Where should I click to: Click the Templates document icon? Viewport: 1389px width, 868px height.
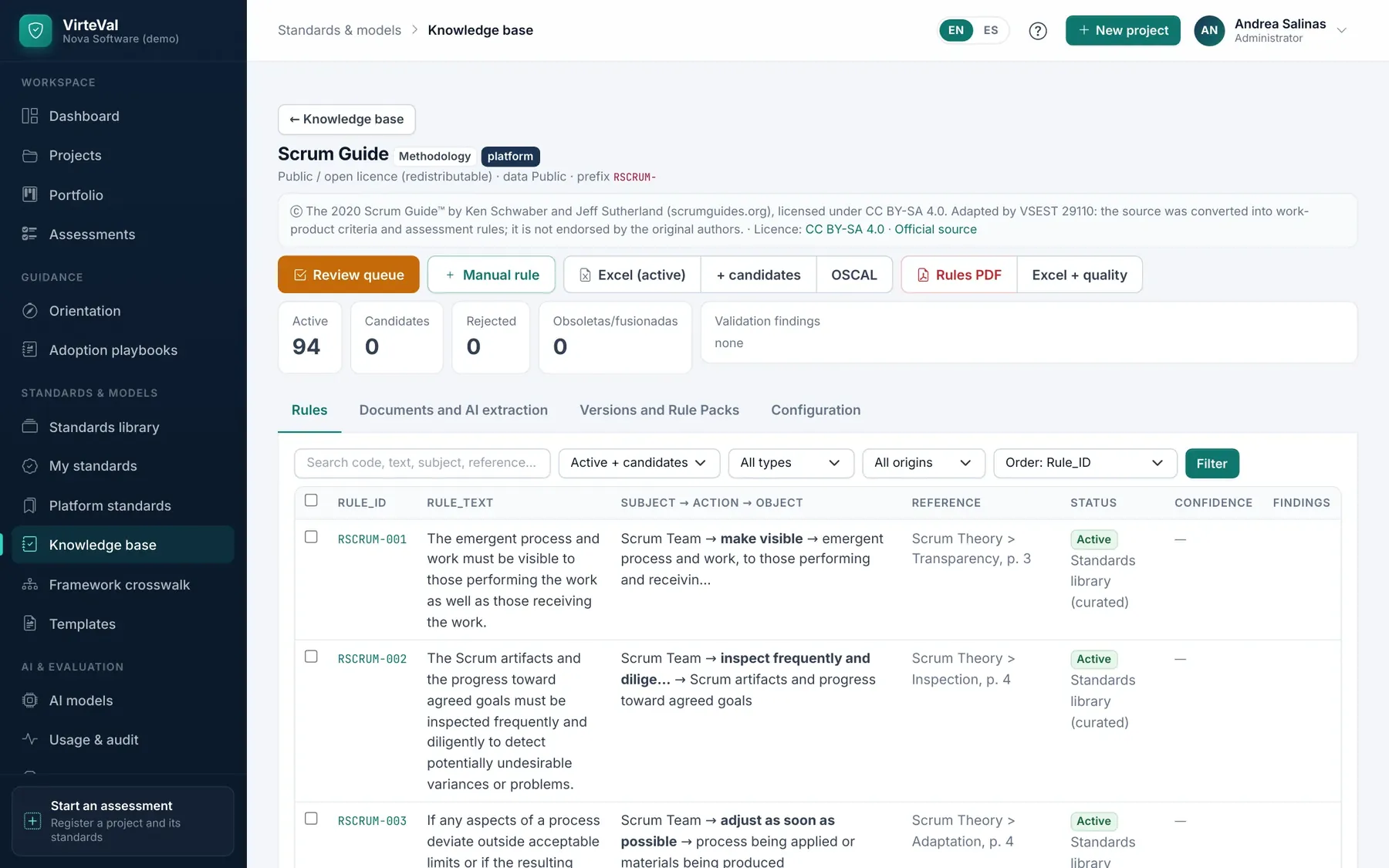point(30,623)
